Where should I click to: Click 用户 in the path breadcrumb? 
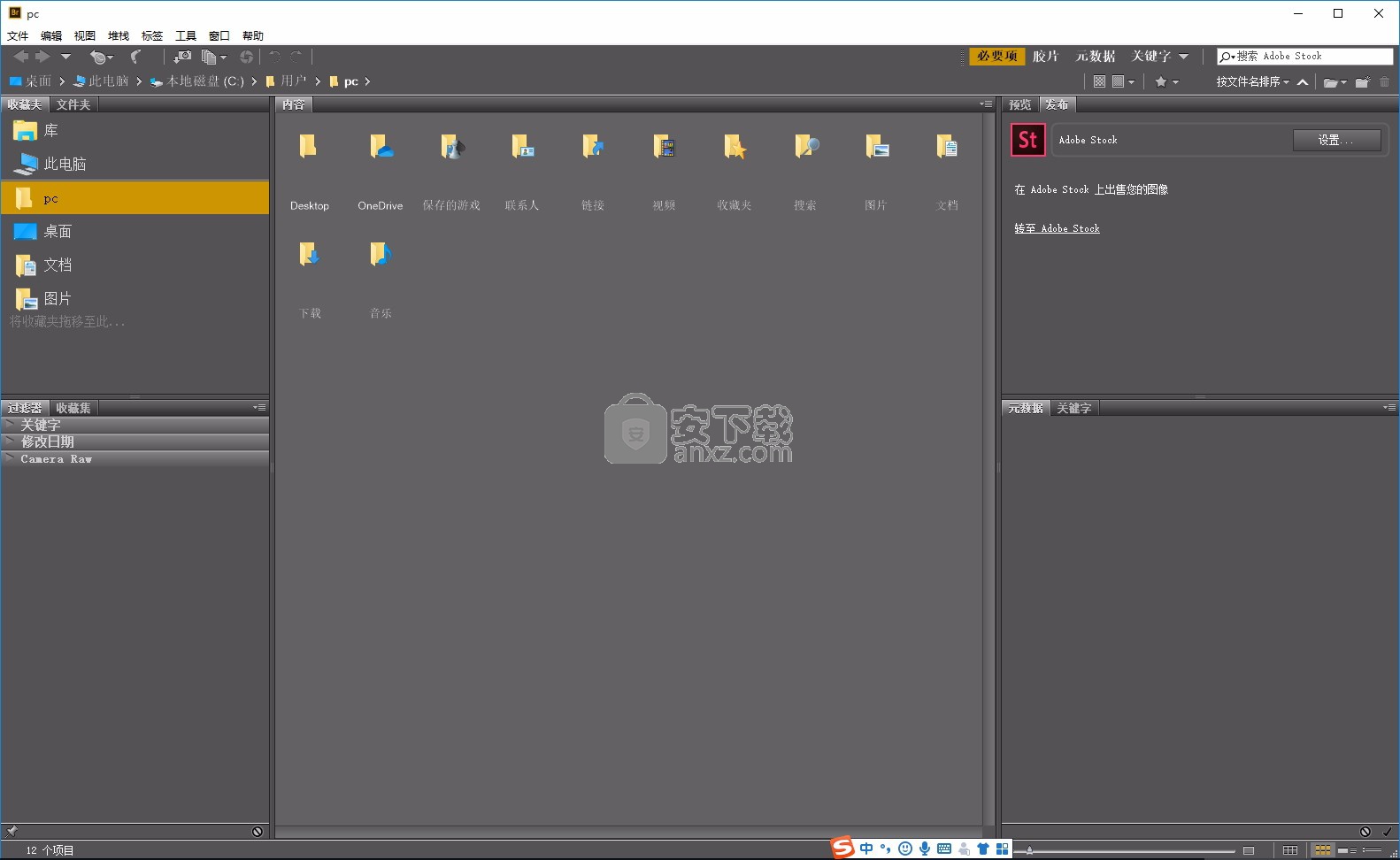click(x=294, y=81)
